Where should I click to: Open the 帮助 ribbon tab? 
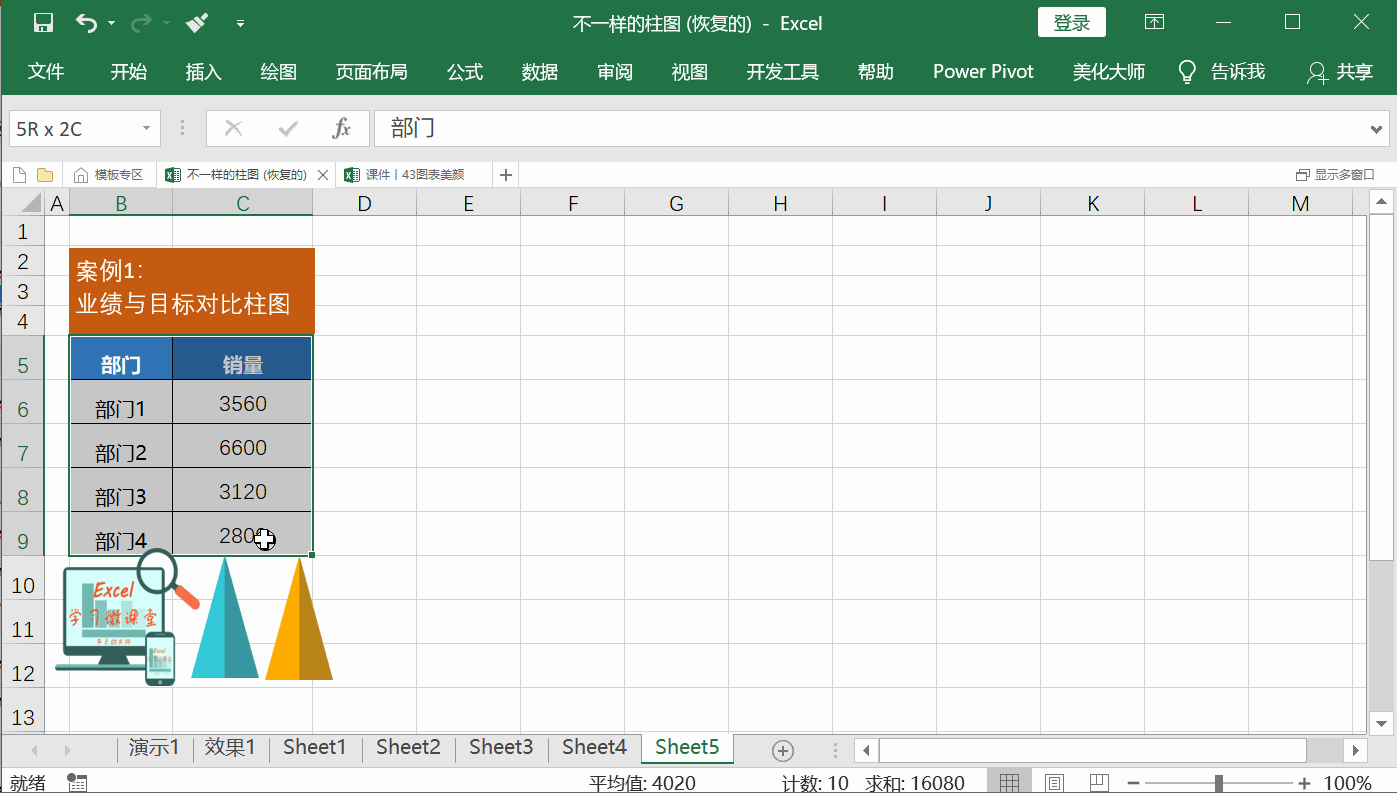tap(875, 72)
